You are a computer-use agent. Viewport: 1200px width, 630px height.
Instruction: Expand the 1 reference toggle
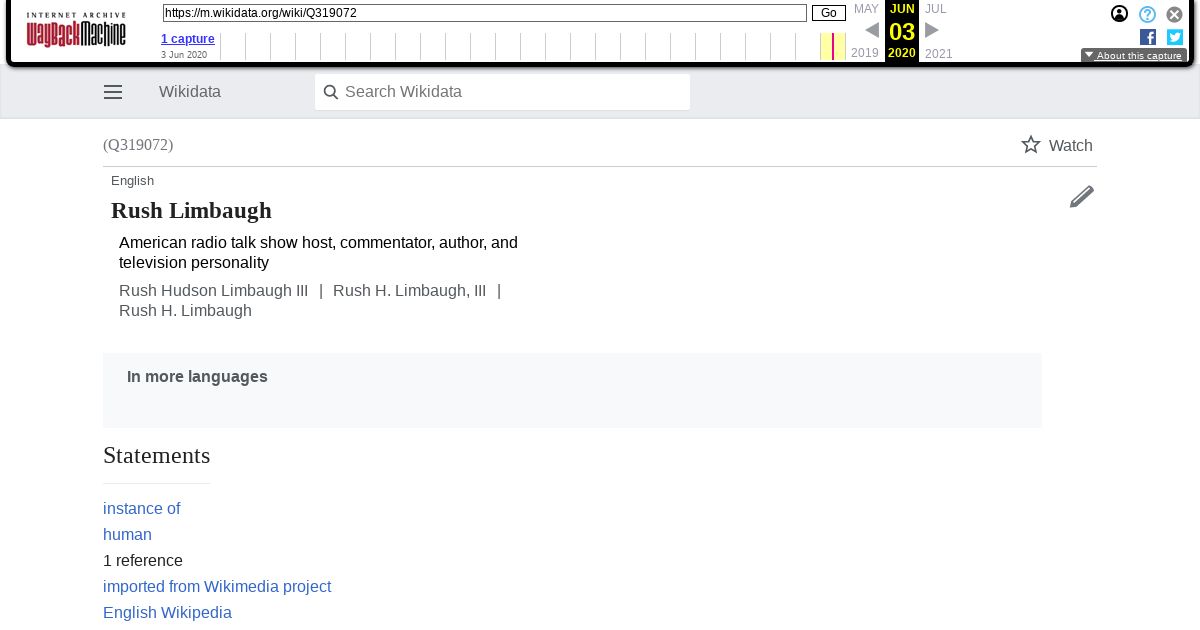tap(143, 560)
